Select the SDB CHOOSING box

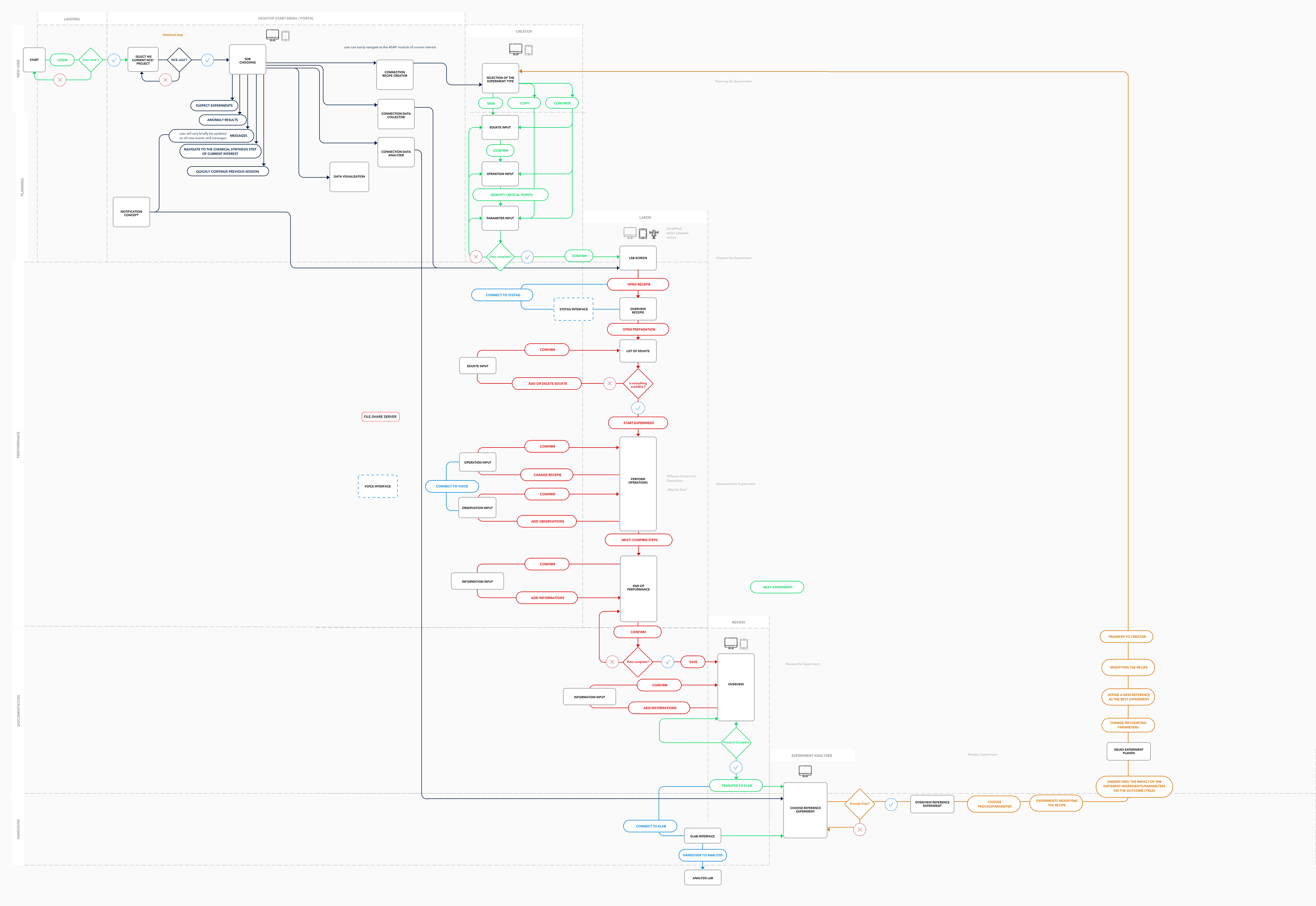247,60
